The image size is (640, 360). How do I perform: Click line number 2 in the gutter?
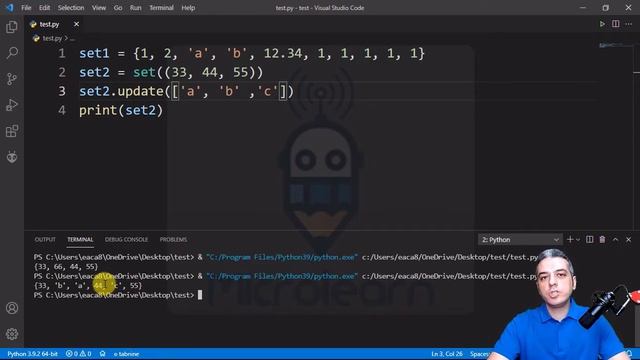coord(62,72)
